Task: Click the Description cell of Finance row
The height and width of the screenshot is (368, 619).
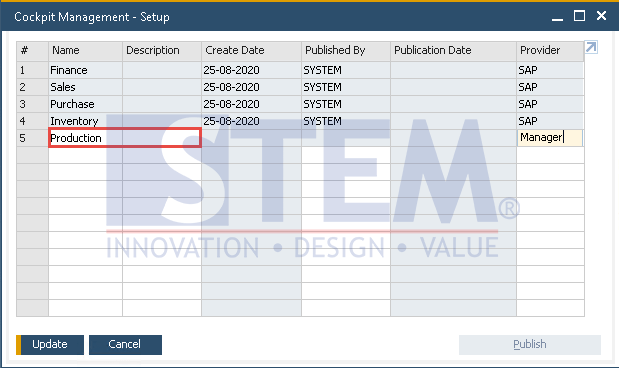Action: (162, 70)
